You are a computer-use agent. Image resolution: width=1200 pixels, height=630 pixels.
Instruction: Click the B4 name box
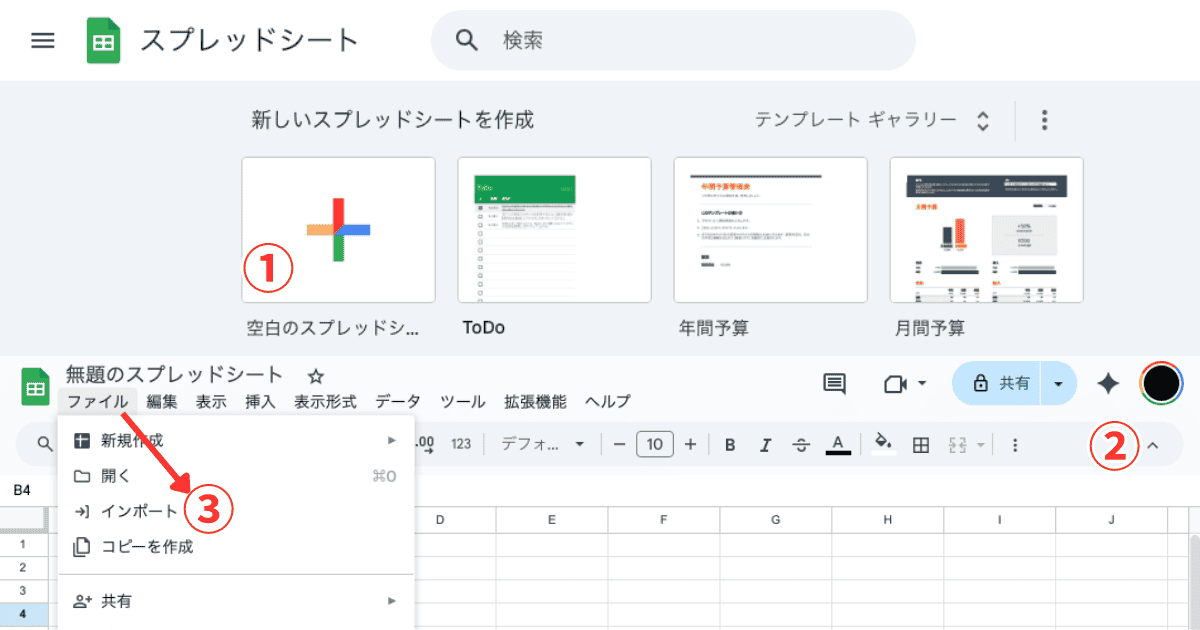23,490
